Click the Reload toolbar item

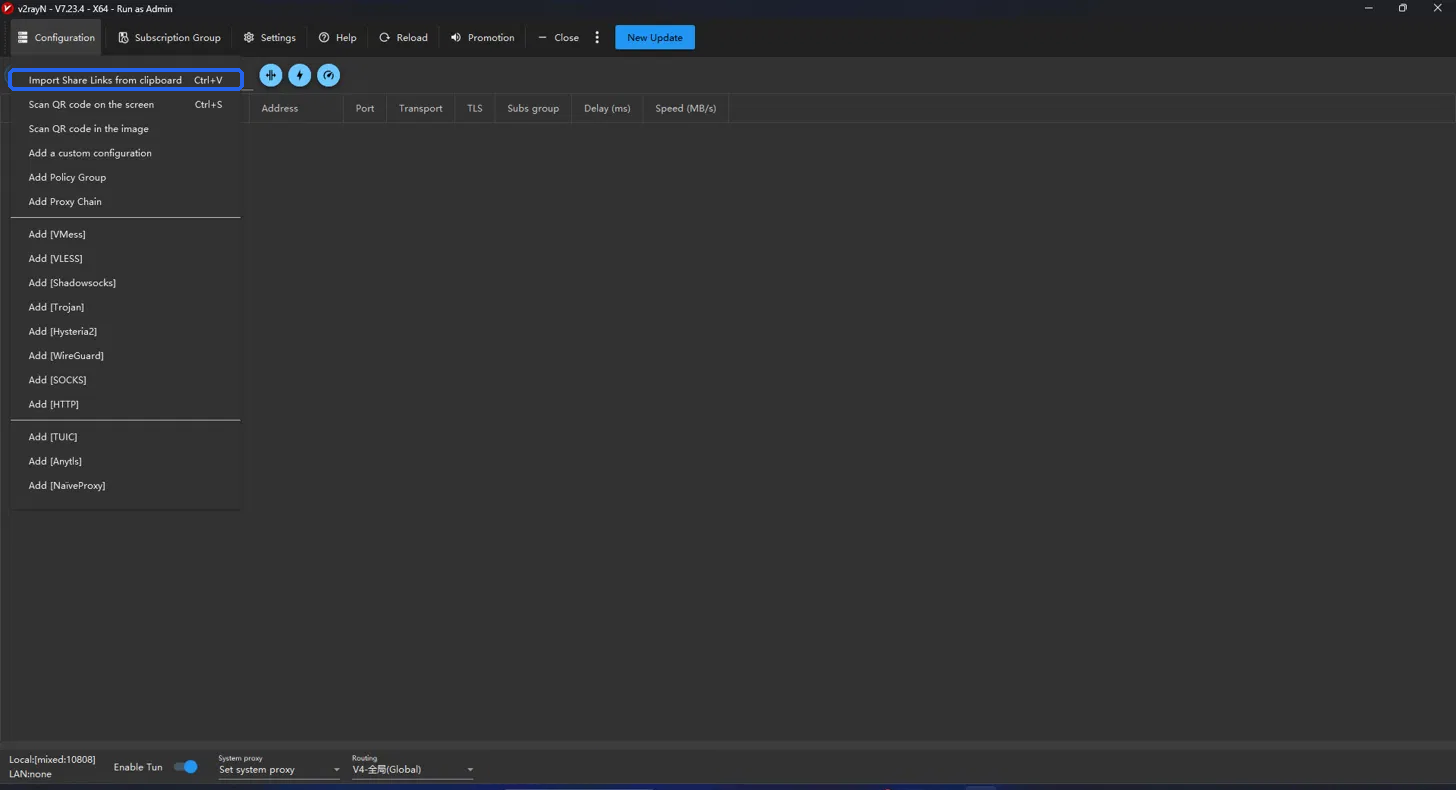[403, 37]
